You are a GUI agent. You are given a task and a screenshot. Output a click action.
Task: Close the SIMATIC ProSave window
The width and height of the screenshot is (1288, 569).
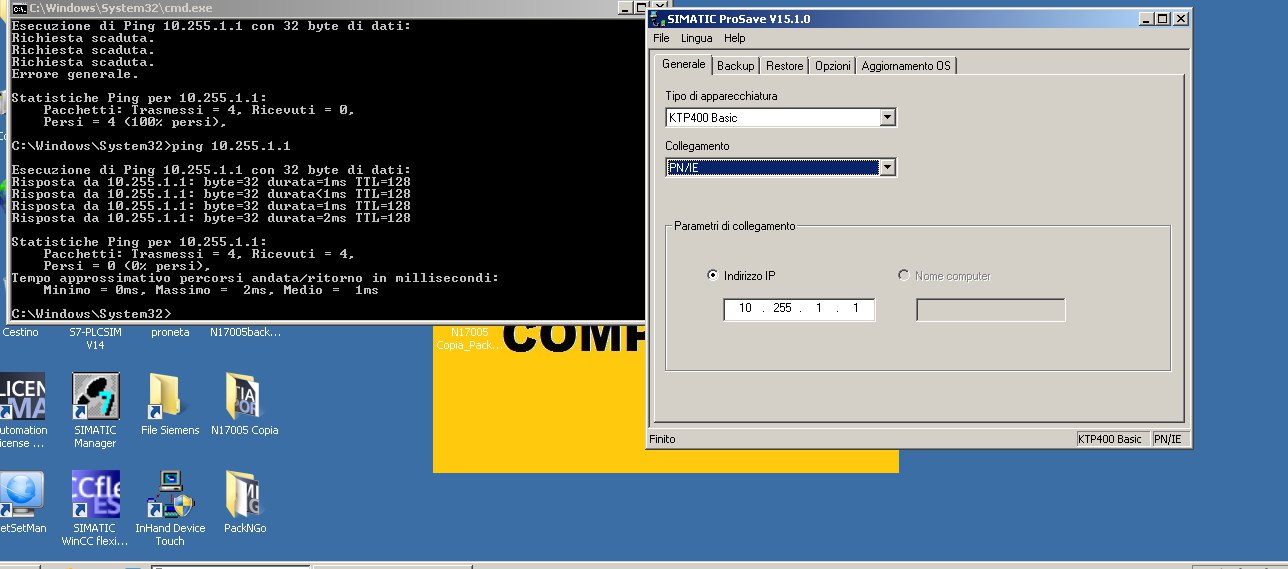click(1181, 19)
